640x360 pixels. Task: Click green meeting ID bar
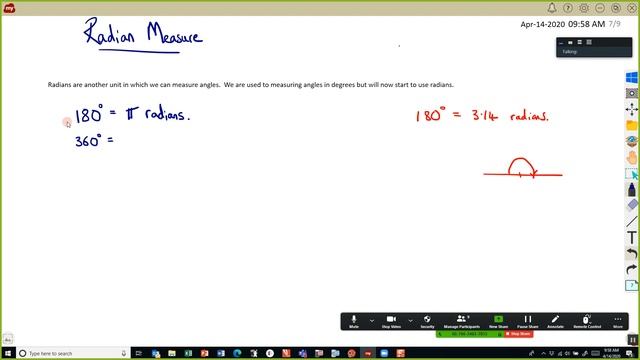[470, 334]
